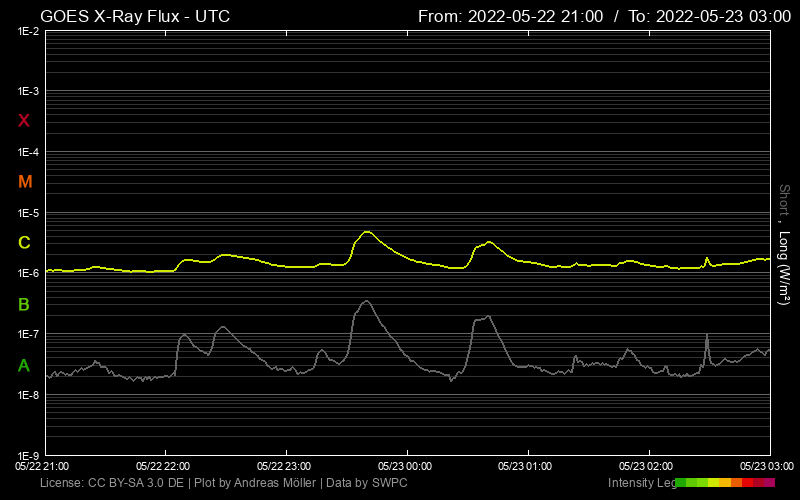Select the orange M flare class label

point(25,182)
